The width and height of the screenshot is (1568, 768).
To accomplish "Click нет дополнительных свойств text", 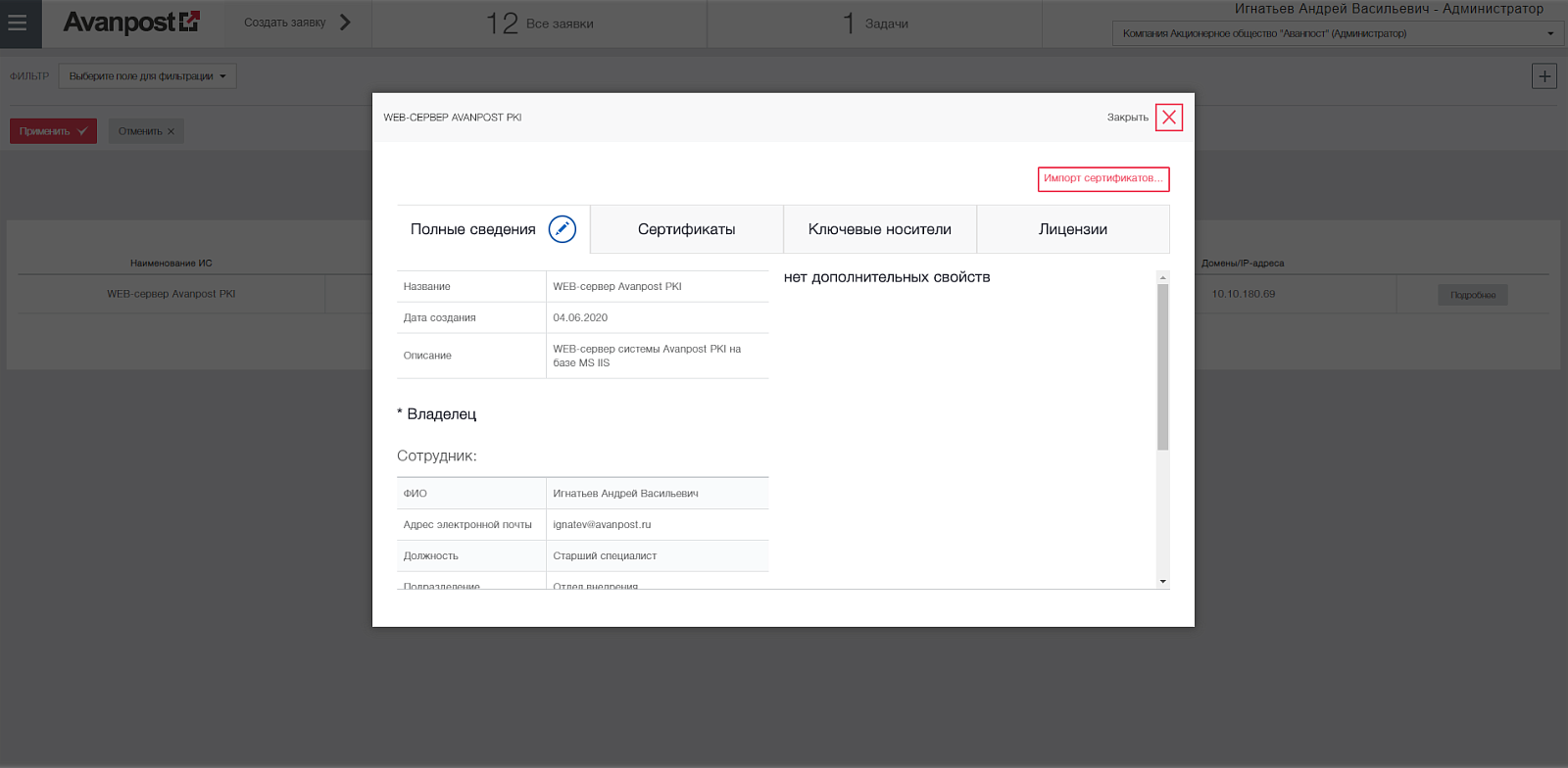I will click(x=887, y=277).
